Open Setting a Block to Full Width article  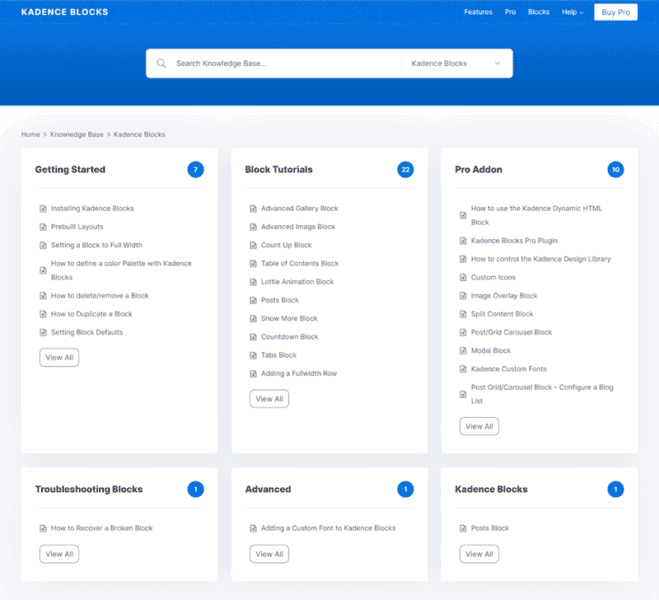[97, 245]
